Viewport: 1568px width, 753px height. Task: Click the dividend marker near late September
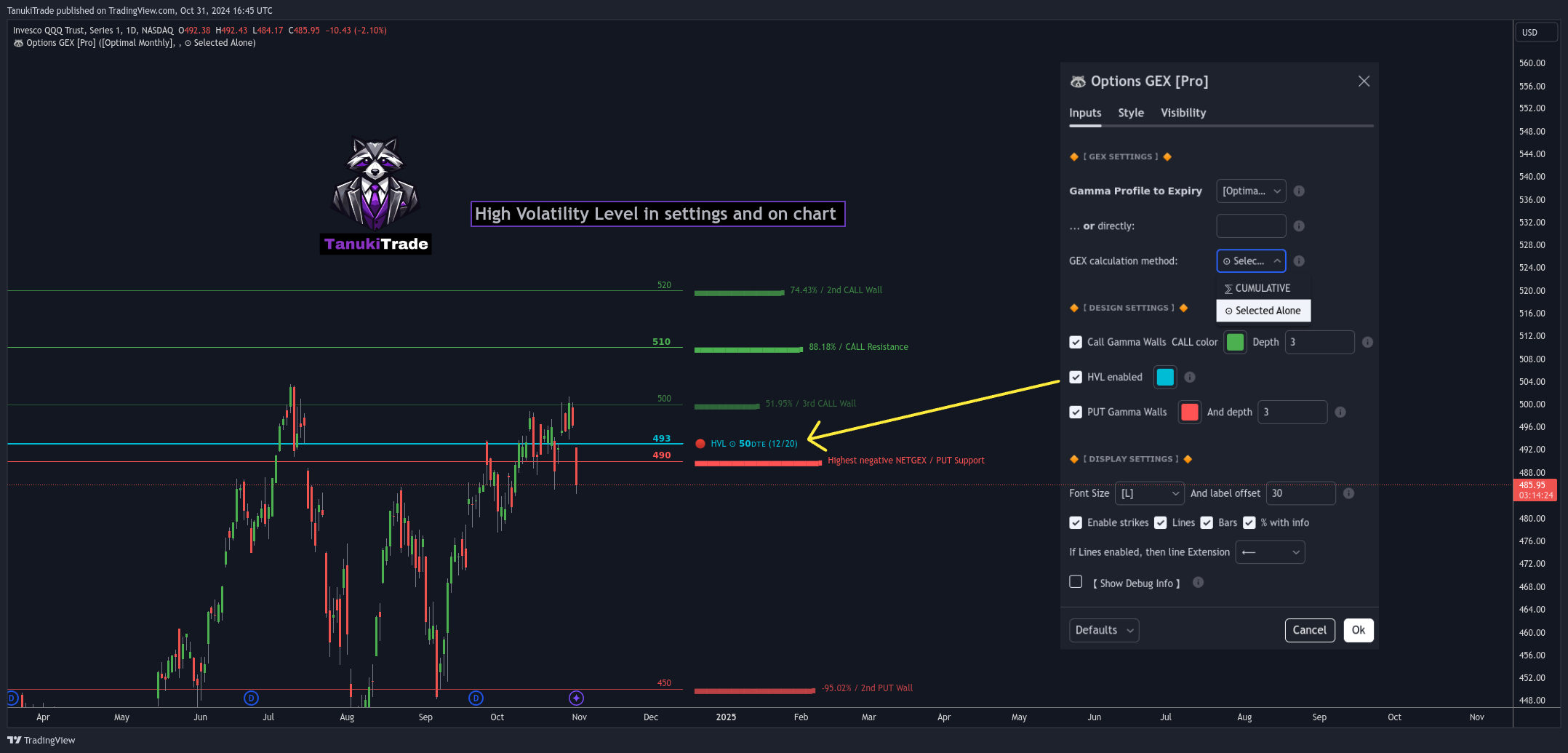pyautogui.click(x=476, y=698)
